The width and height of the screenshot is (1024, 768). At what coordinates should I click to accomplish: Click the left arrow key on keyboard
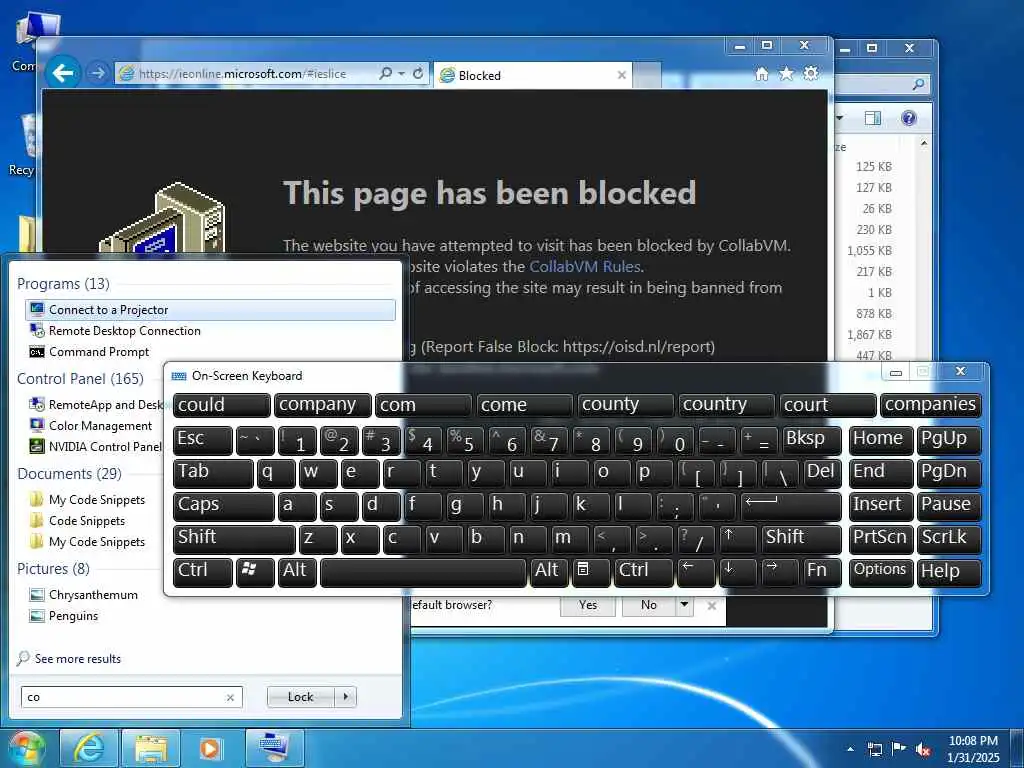696,571
